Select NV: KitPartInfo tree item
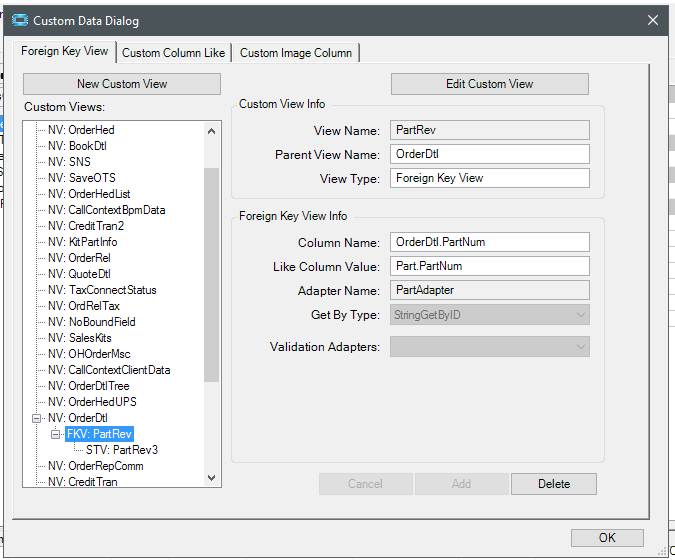This screenshot has width=675, height=560. click(x=82, y=242)
